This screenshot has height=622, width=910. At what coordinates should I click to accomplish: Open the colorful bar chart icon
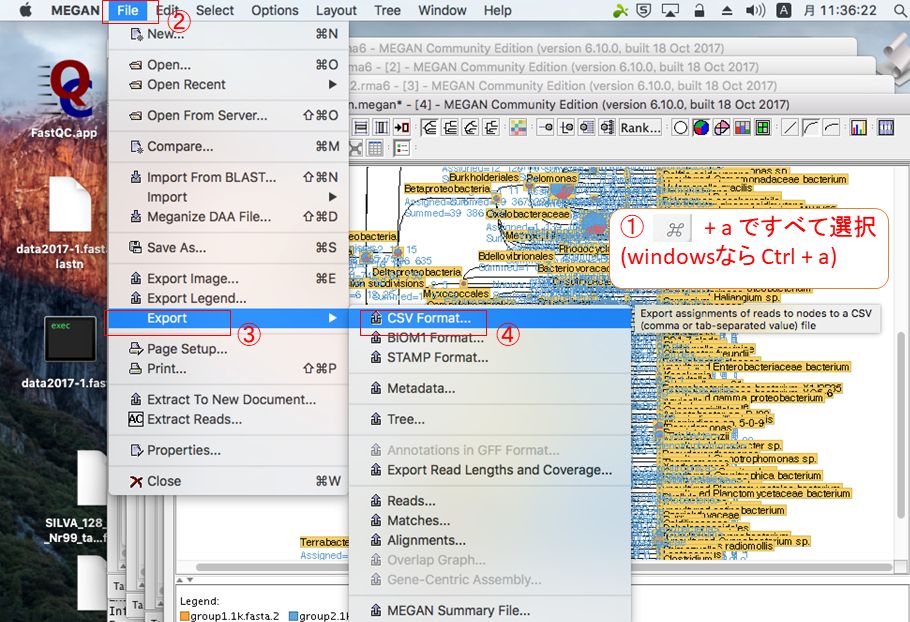[858, 127]
